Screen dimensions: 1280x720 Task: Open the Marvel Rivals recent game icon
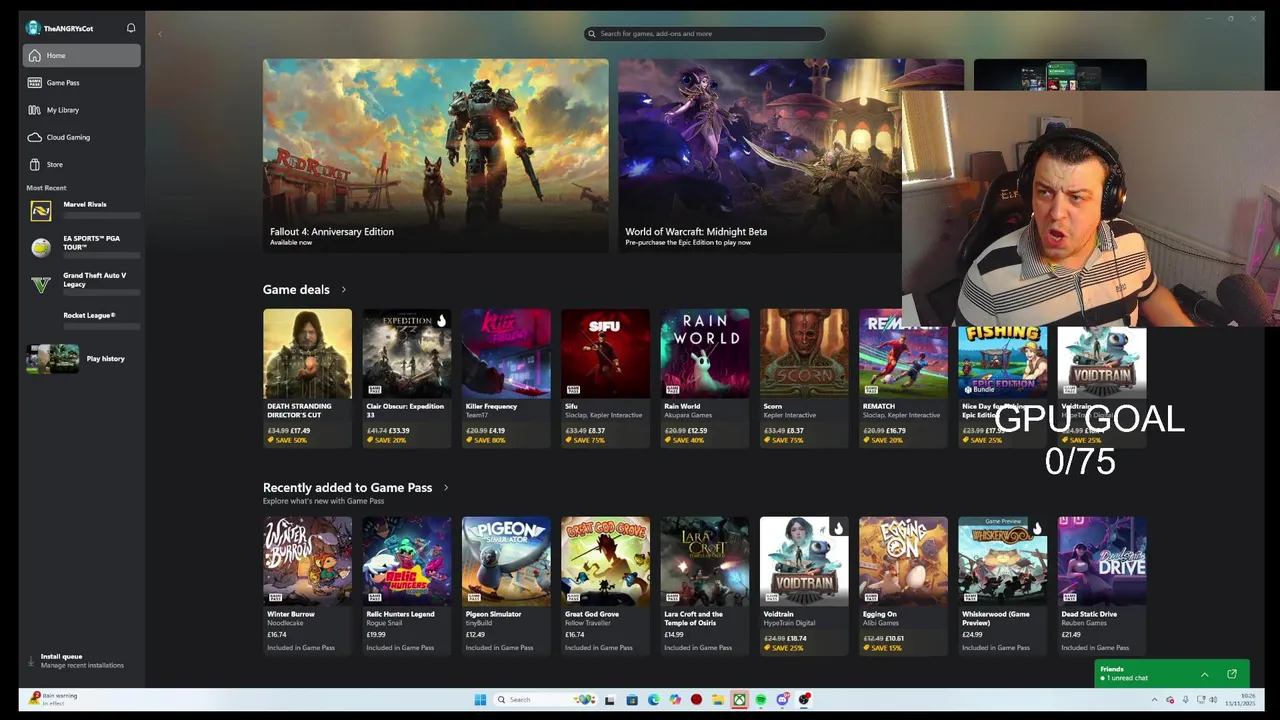point(41,210)
